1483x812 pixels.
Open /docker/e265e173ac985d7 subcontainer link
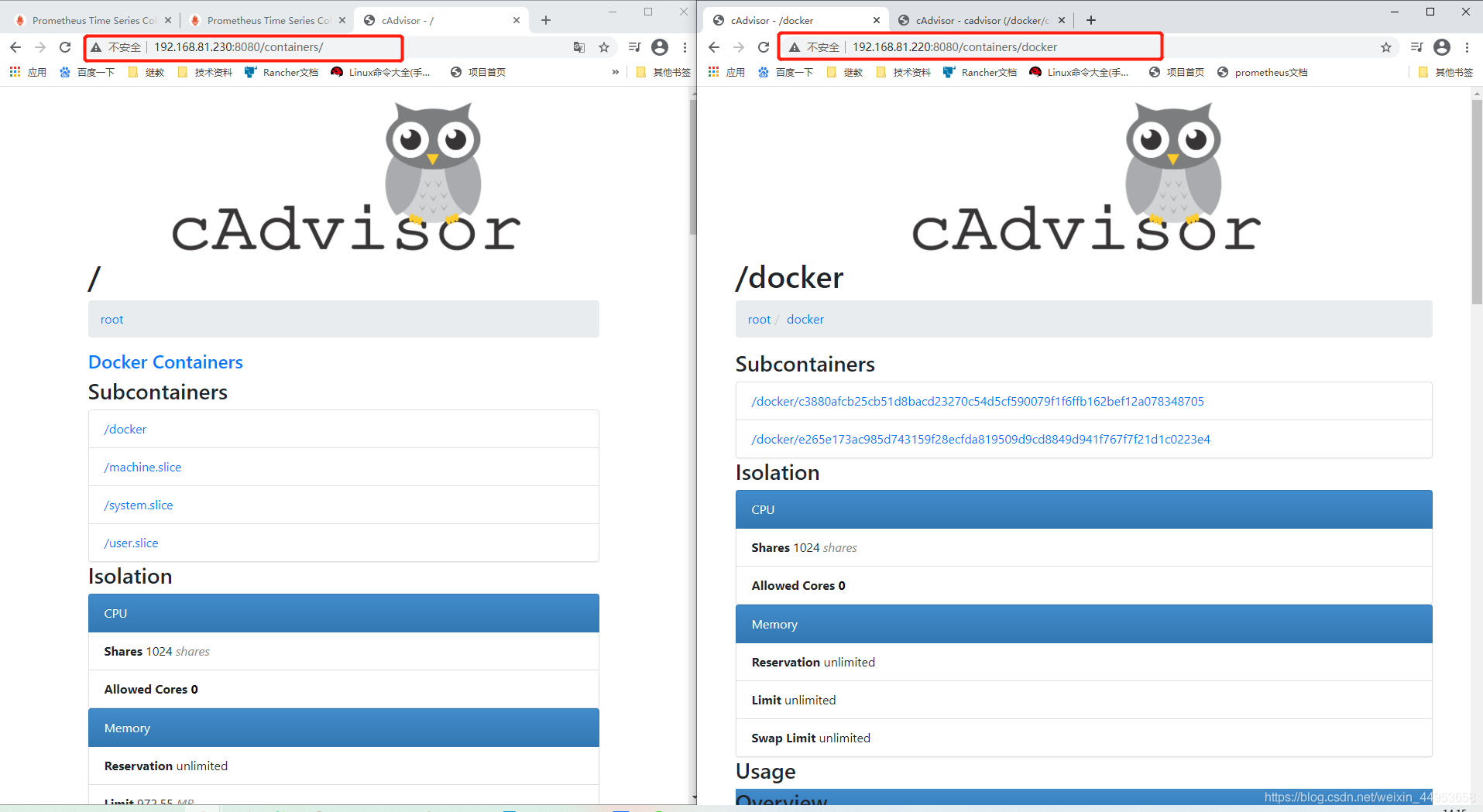[980, 439]
